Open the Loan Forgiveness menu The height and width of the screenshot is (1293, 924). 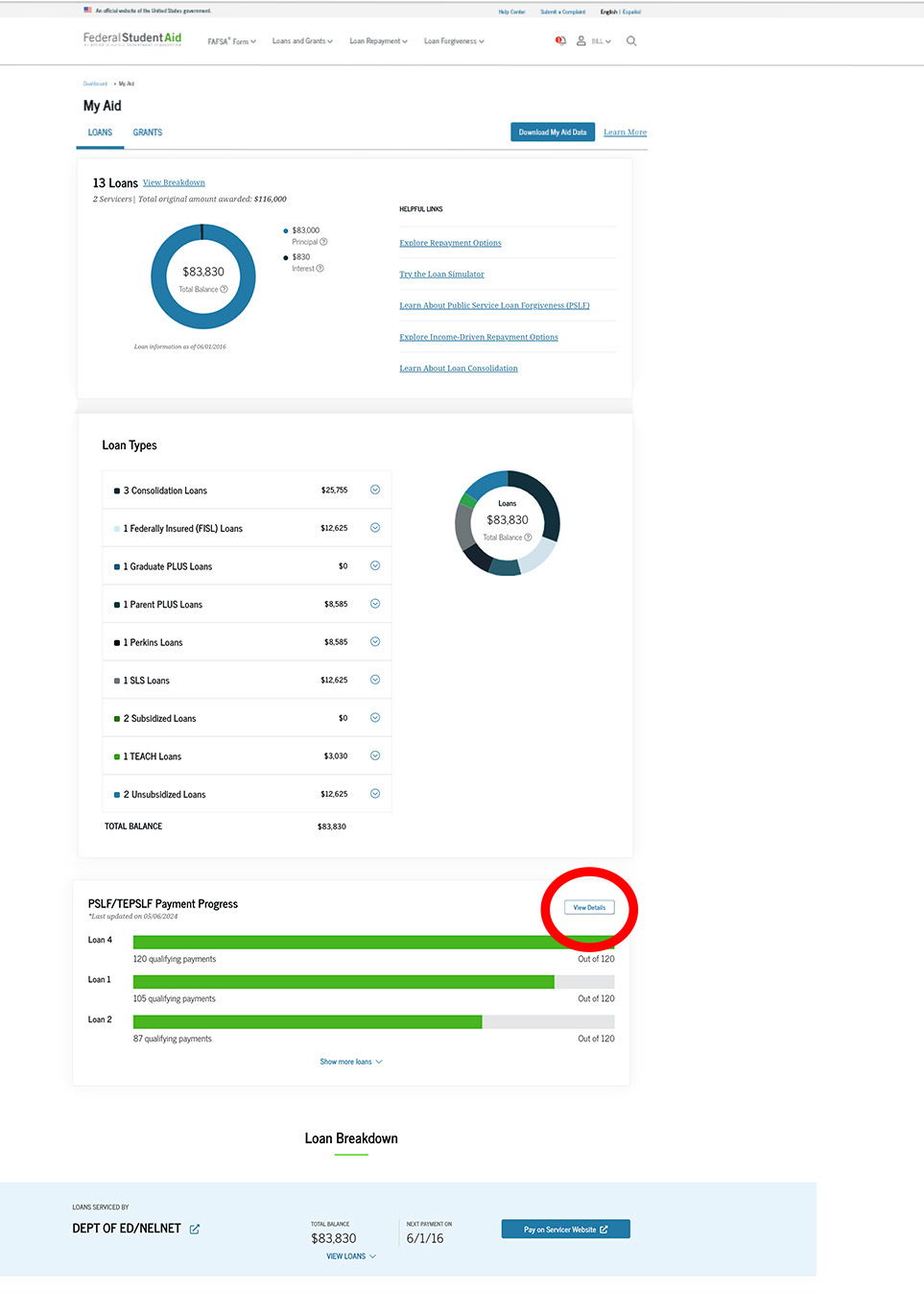[453, 41]
